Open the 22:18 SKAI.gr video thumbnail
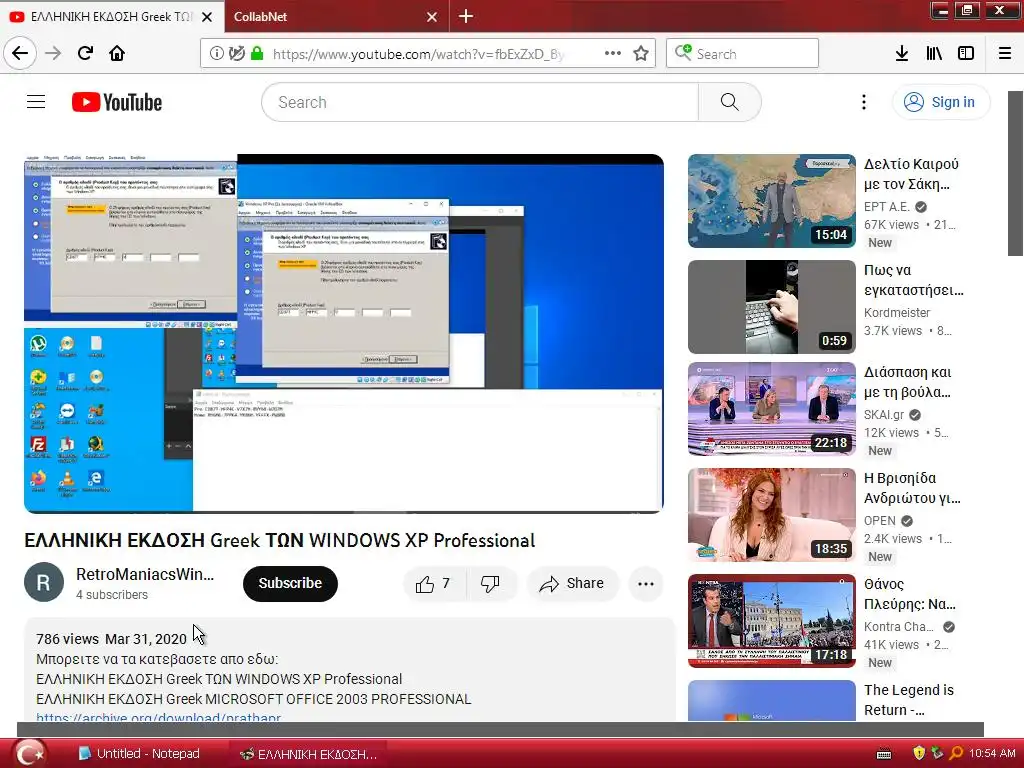Screen dimensions: 1024x768 771,409
